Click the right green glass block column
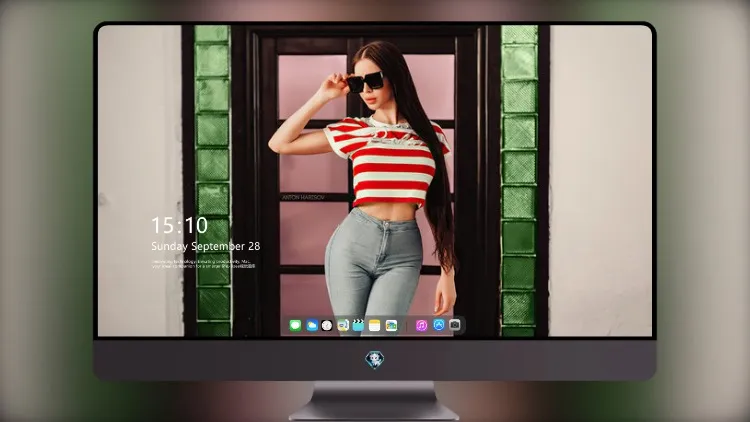 click(x=519, y=181)
